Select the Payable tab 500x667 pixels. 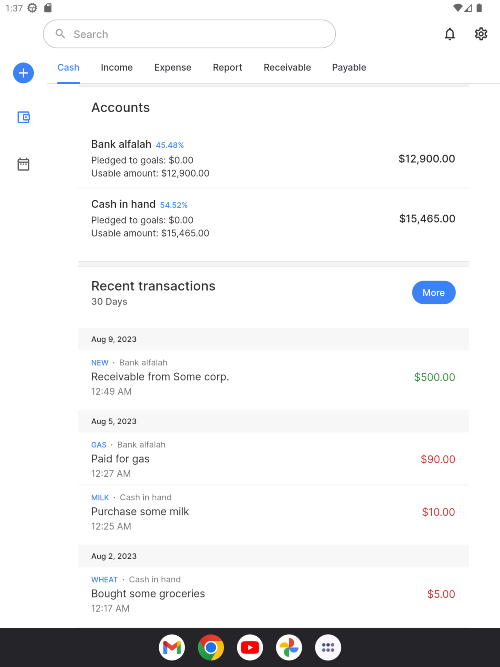(349, 68)
